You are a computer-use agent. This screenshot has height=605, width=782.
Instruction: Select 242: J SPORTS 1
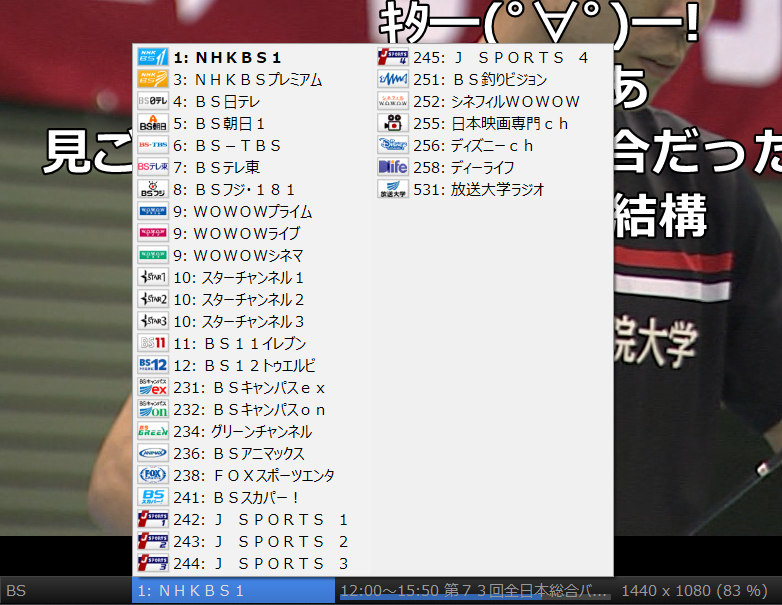coord(253,519)
